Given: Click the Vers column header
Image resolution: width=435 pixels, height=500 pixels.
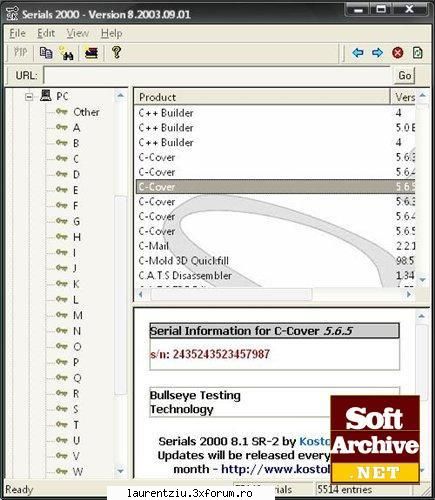Looking at the screenshot, I should (403, 97).
